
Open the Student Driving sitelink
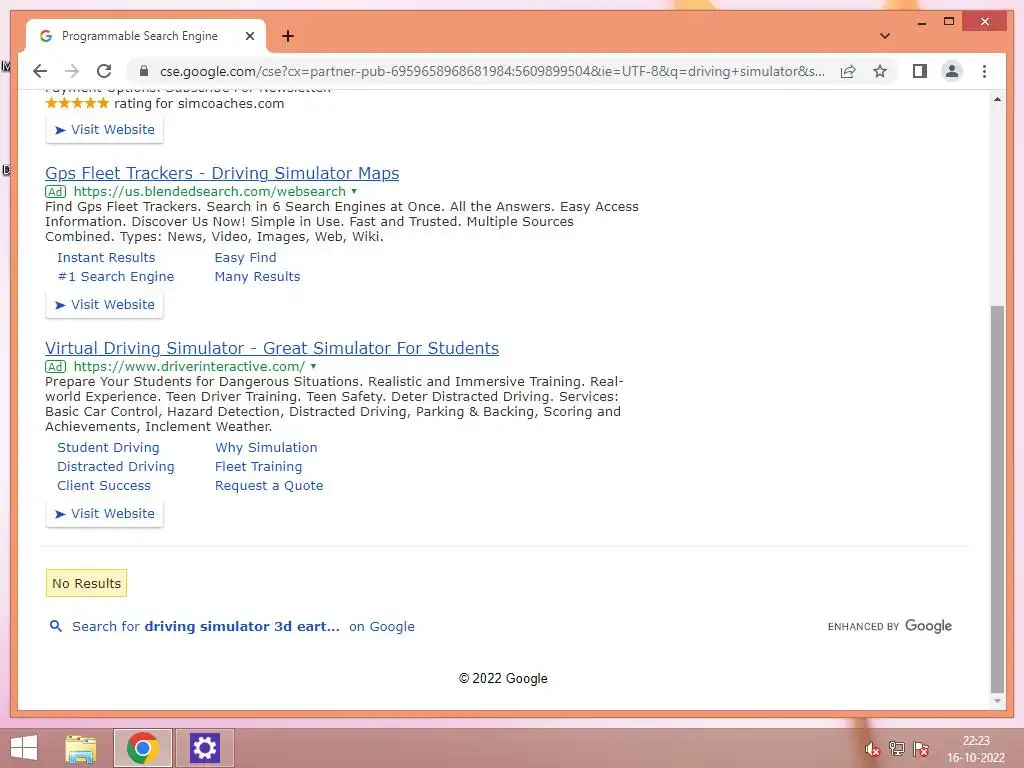(x=108, y=447)
